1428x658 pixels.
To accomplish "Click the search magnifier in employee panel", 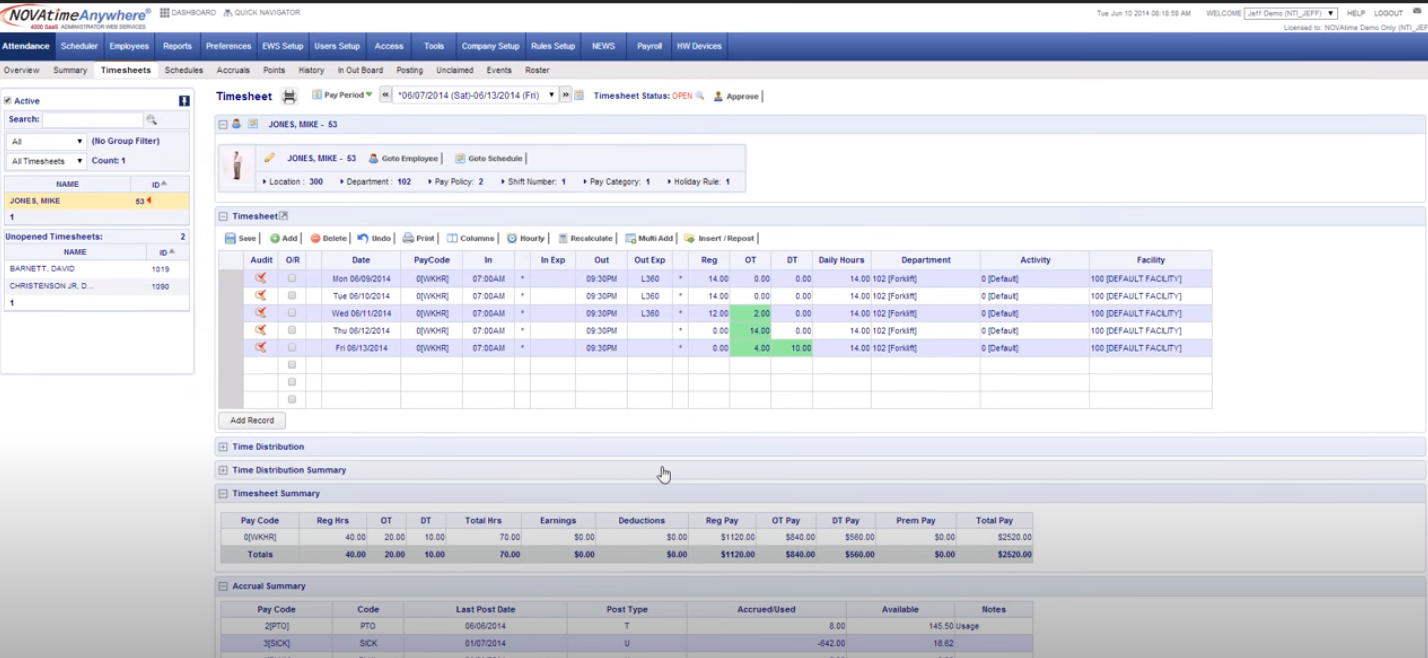I will click(152, 120).
